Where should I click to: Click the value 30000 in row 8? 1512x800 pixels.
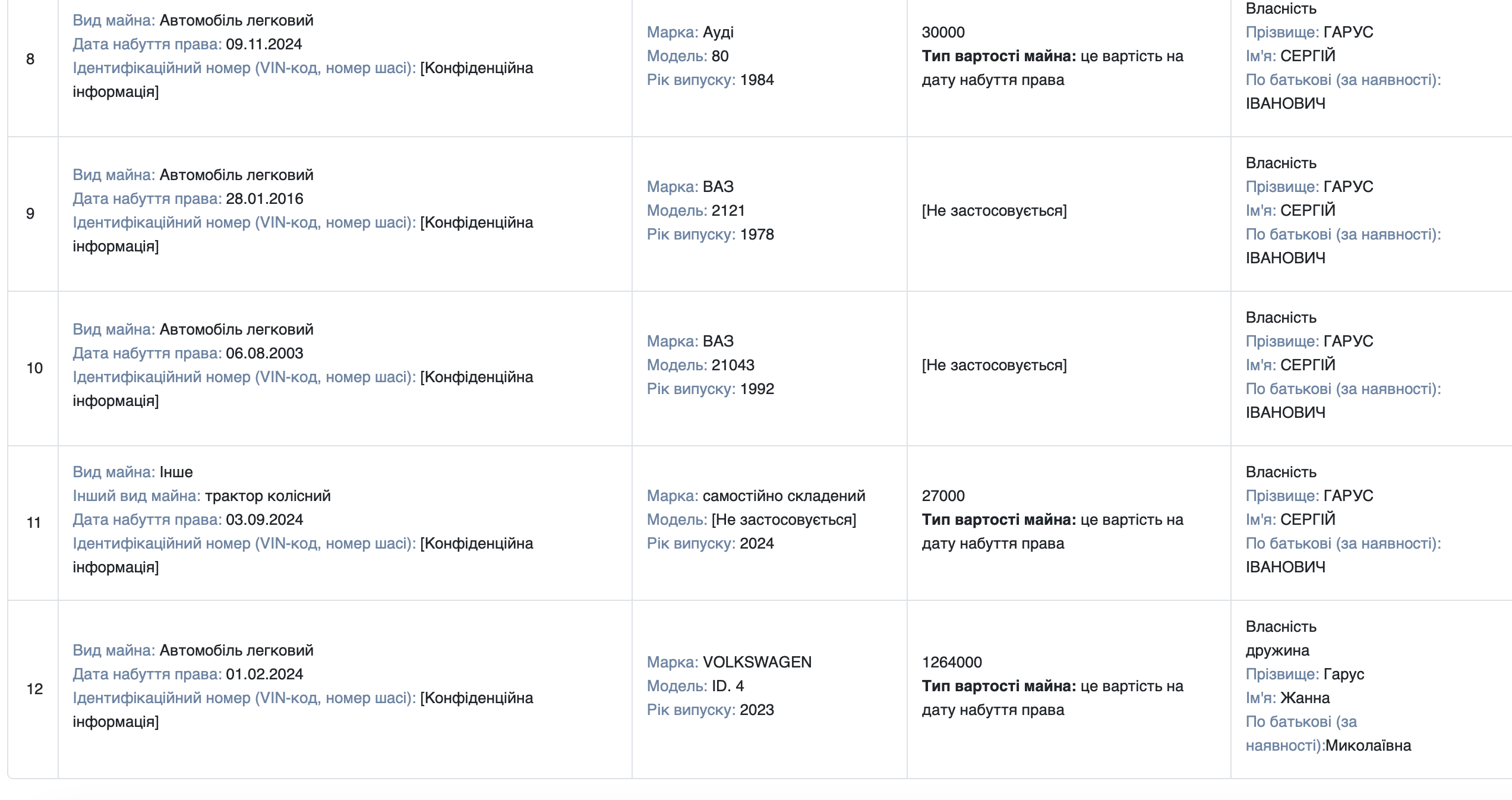943,32
